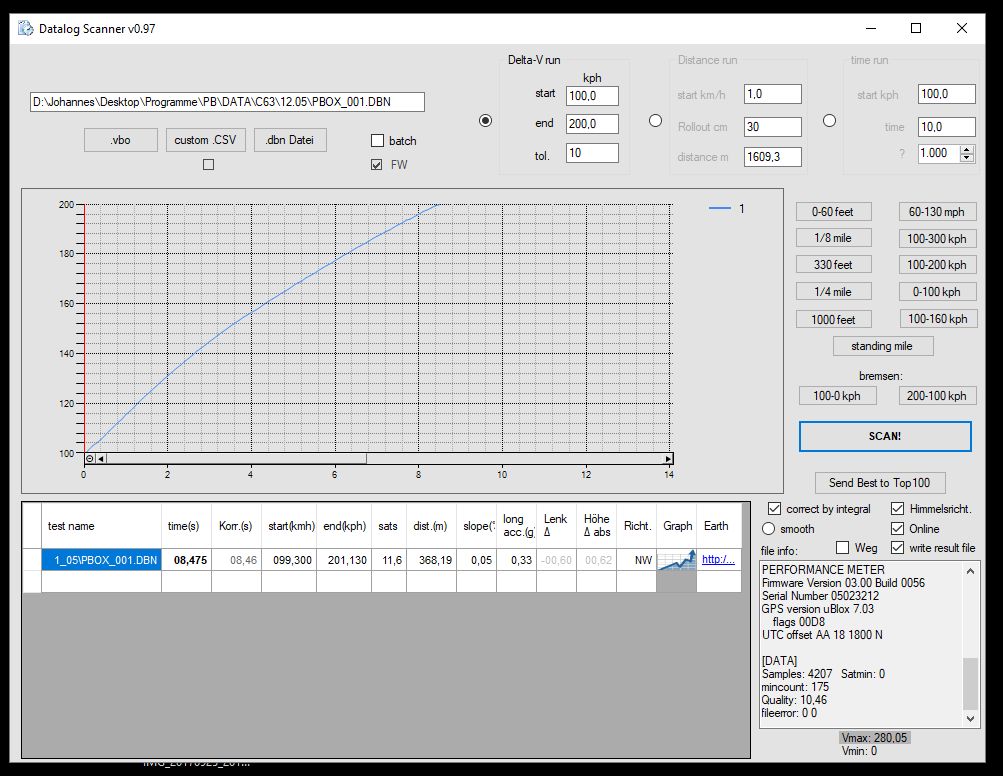The height and width of the screenshot is (776, 1003).
Task: Click the chart zoom reset icon
Action: (90, 459)
